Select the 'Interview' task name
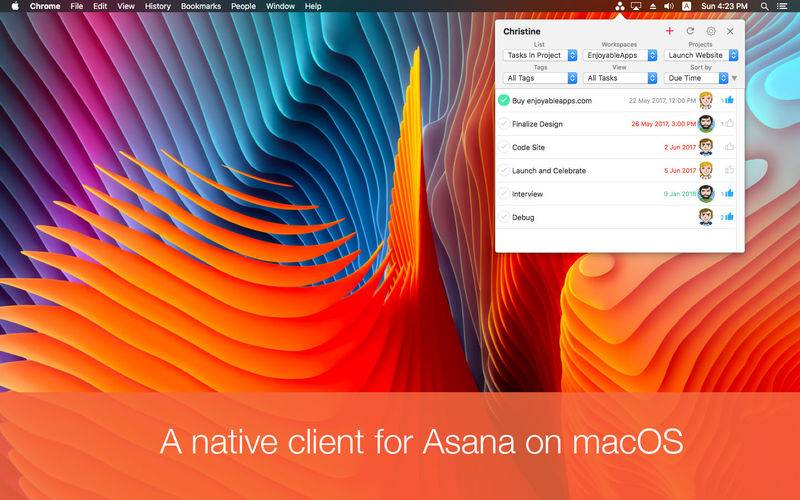The image size is (800, 500). point(528,194)
